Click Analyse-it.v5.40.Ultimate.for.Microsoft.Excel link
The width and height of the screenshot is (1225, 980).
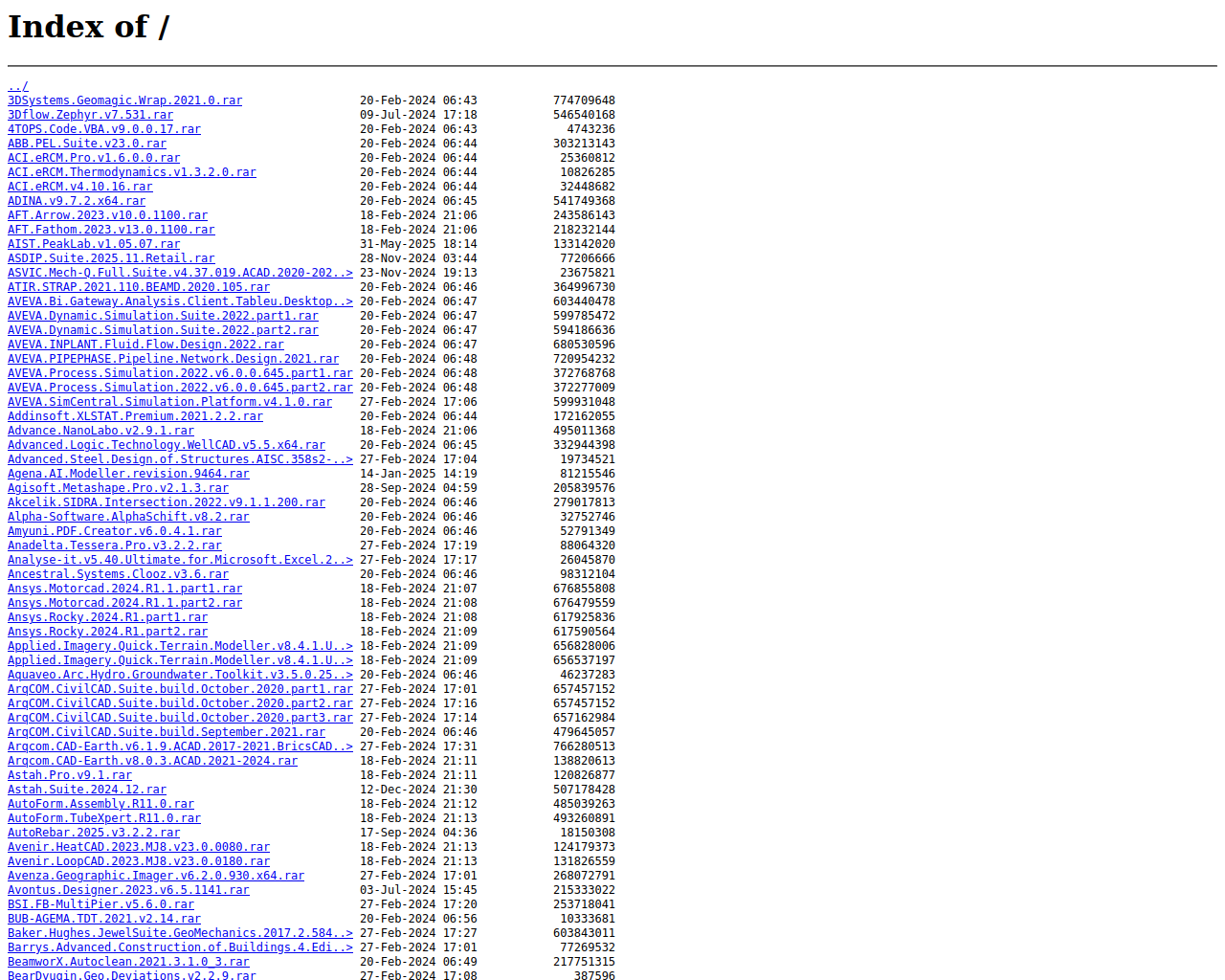[x=180, y=560]
